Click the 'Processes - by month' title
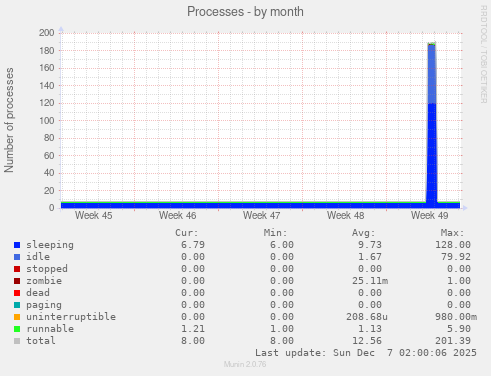 pos(245,12)
